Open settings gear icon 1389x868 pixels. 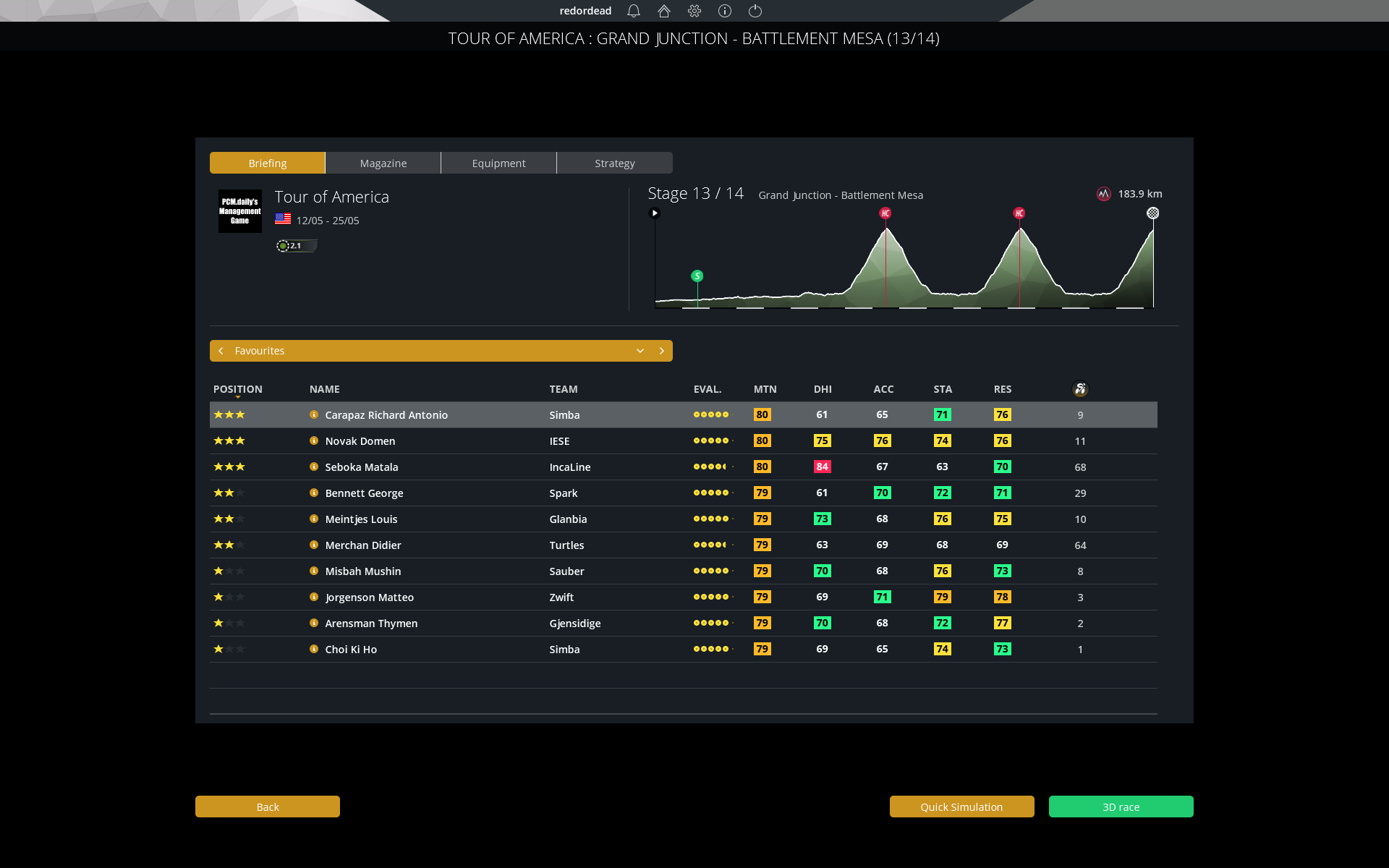click(694, 11)
